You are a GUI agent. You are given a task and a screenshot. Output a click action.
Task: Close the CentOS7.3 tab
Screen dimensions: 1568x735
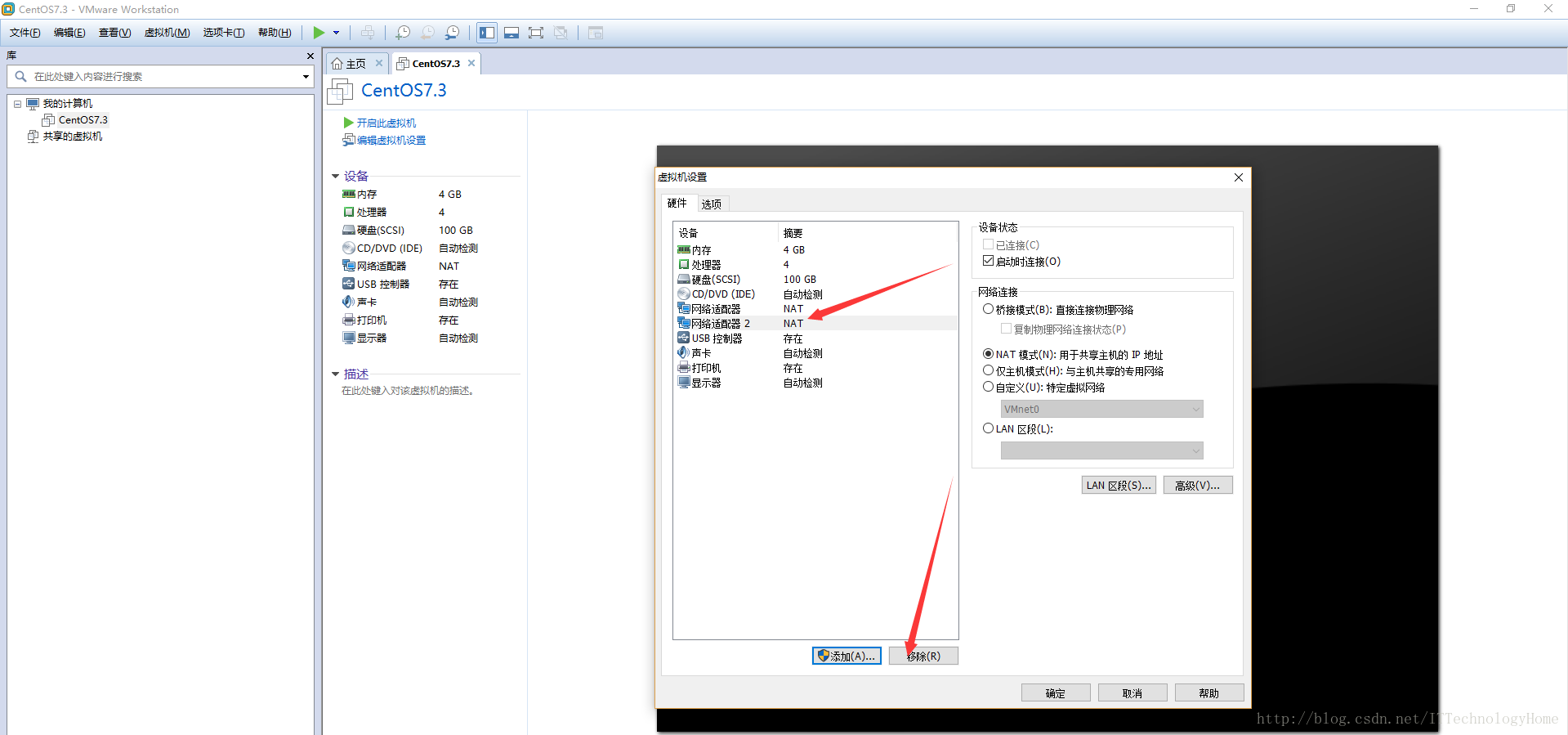pyautogui.click(x=471, y=63)
